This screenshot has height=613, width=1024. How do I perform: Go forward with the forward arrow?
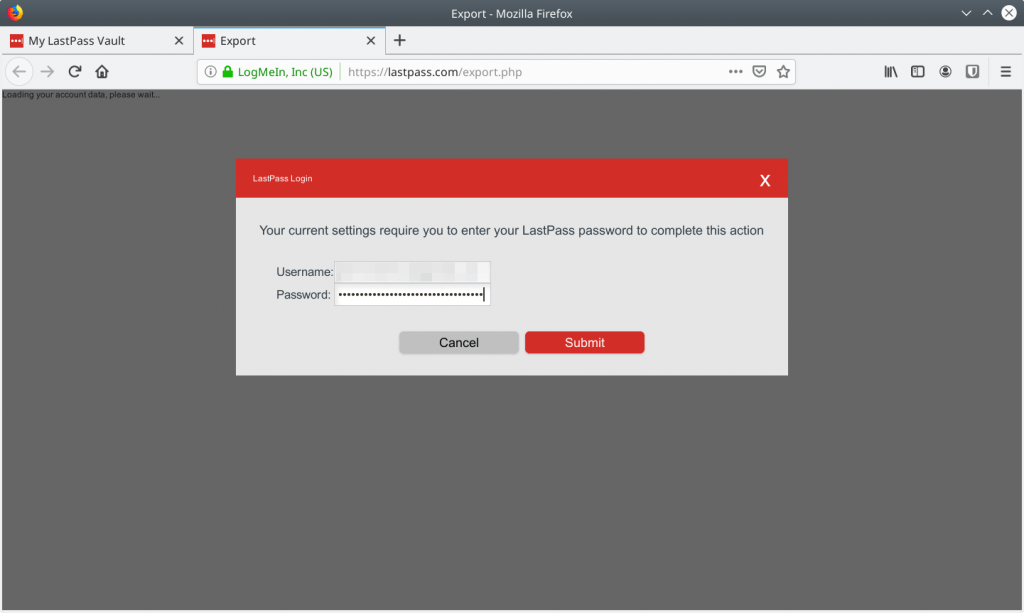(x=47, y=72)
